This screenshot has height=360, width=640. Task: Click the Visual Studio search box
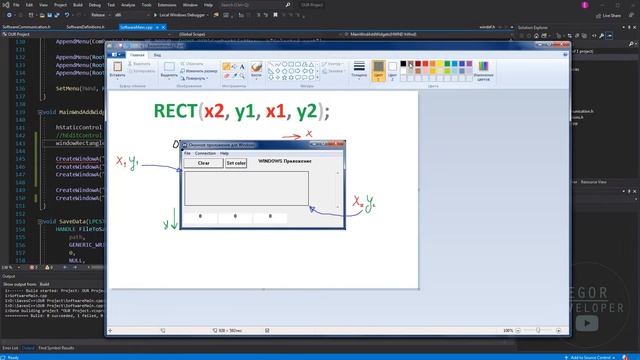coord(255,5)
